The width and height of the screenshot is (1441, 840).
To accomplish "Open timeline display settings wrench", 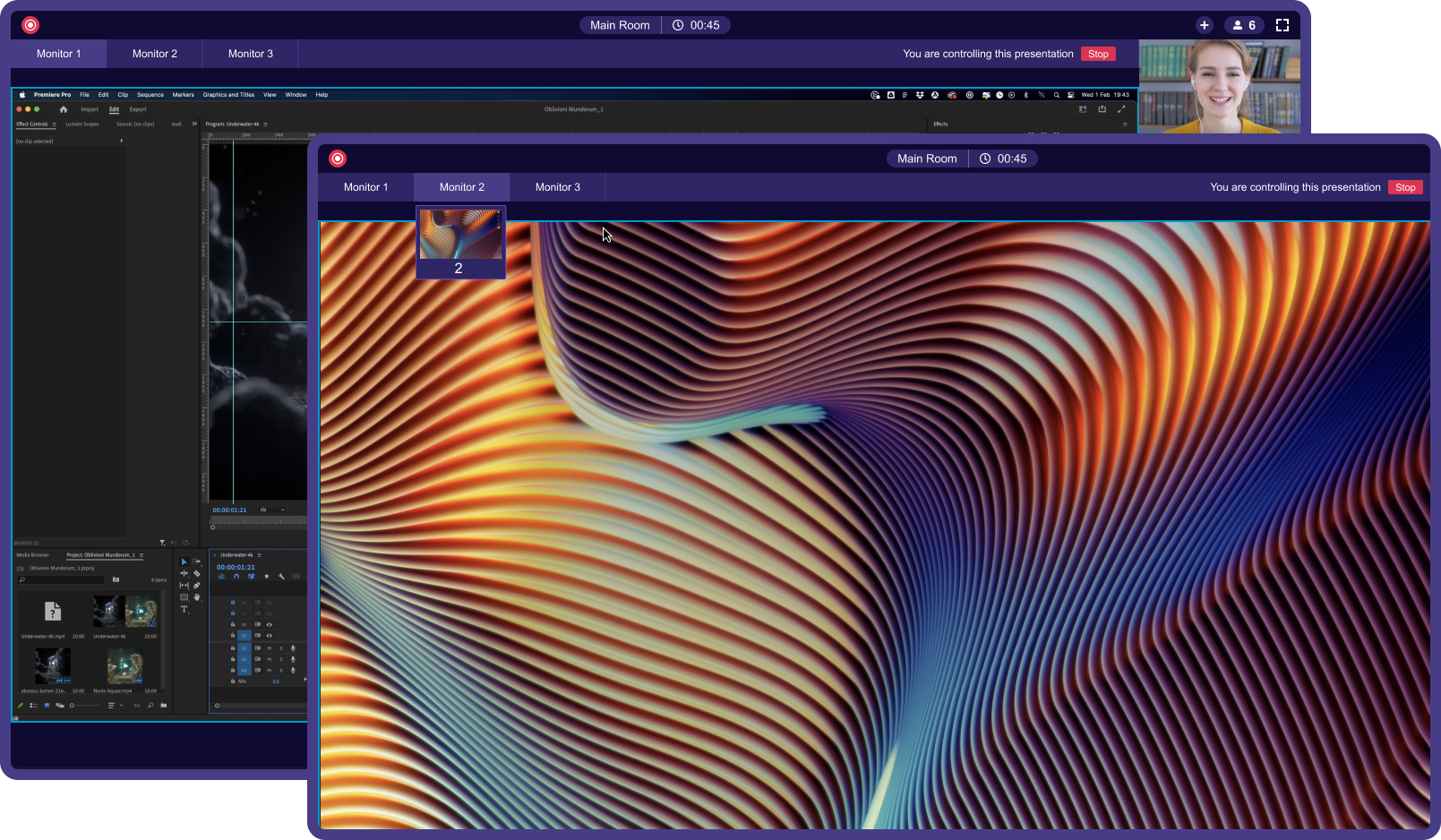I will pos(281,577).
